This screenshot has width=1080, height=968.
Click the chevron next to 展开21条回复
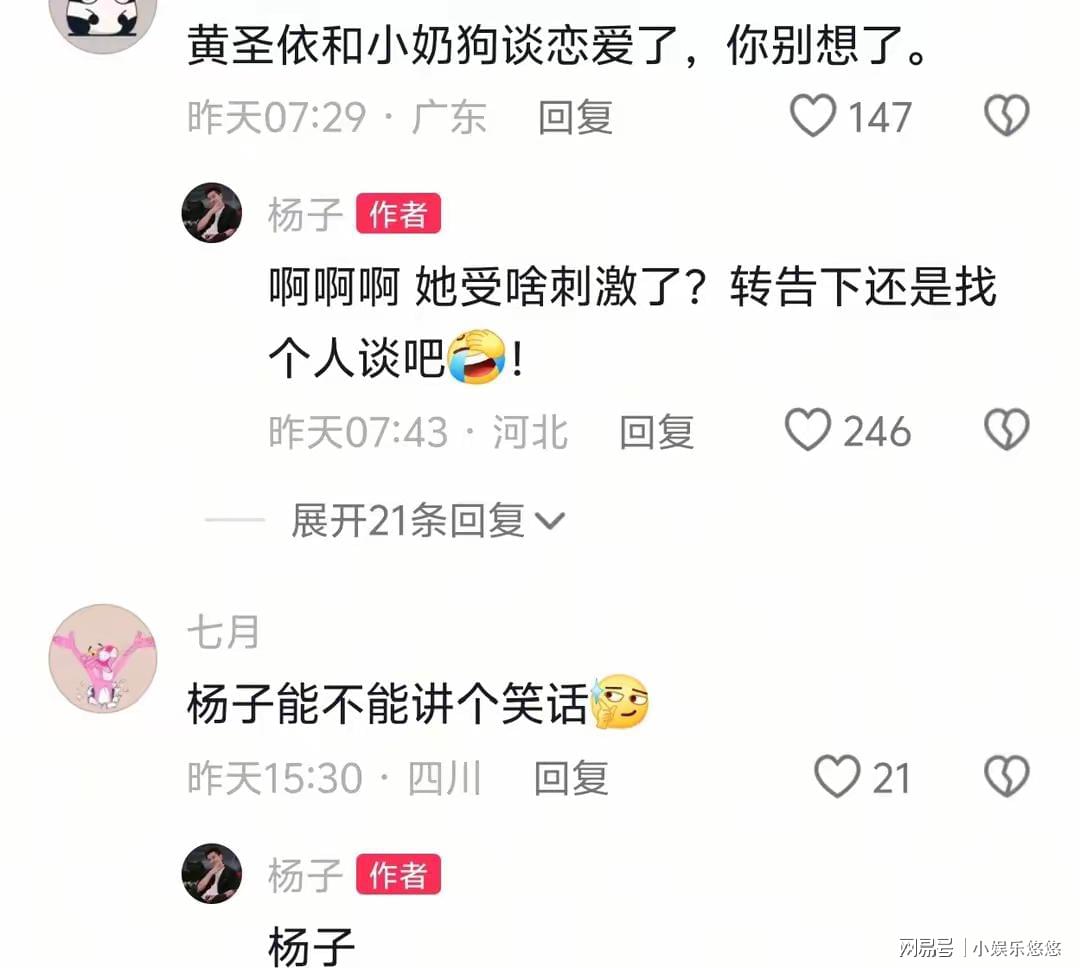click(x=550, y=522)
